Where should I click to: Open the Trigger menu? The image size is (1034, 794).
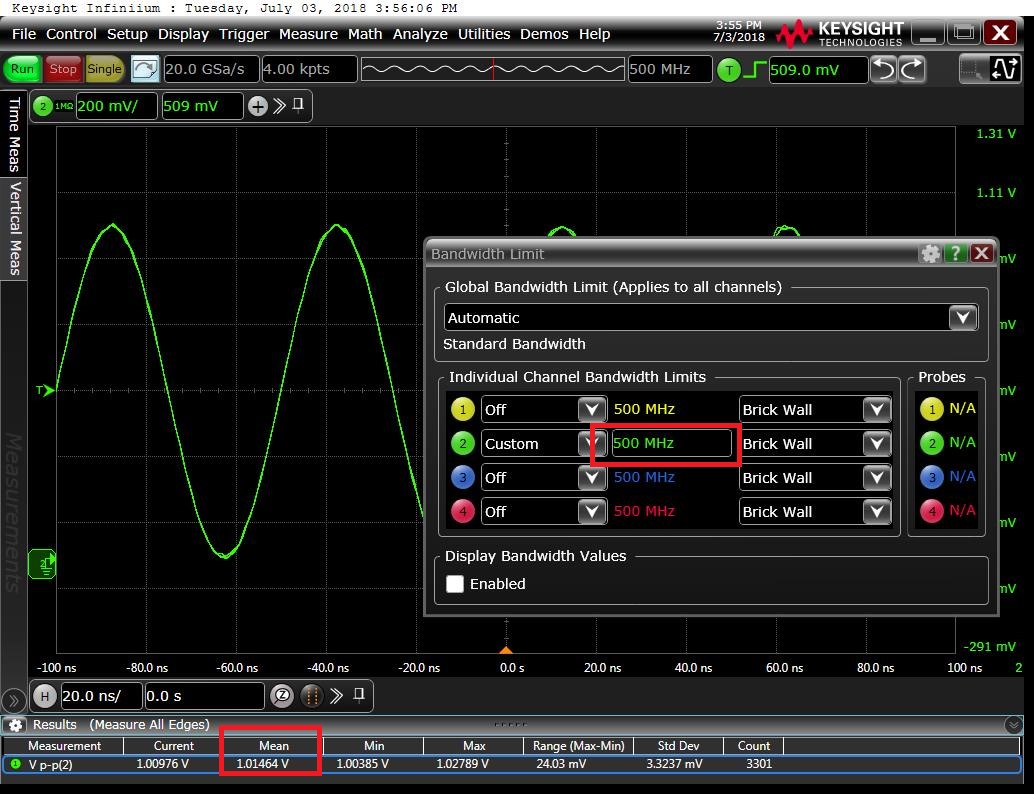[243, 34]
